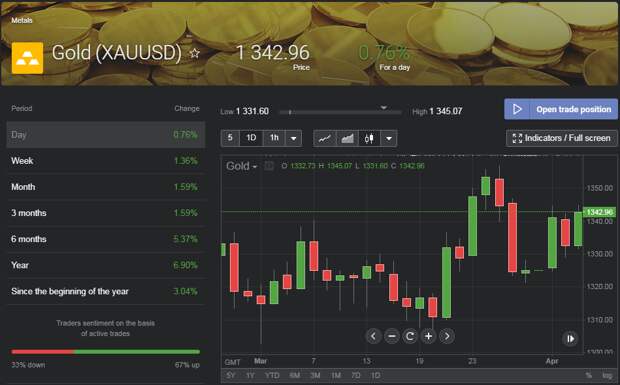Toggle log scale on the chart
620x385 pixels.
pos(607,375)
